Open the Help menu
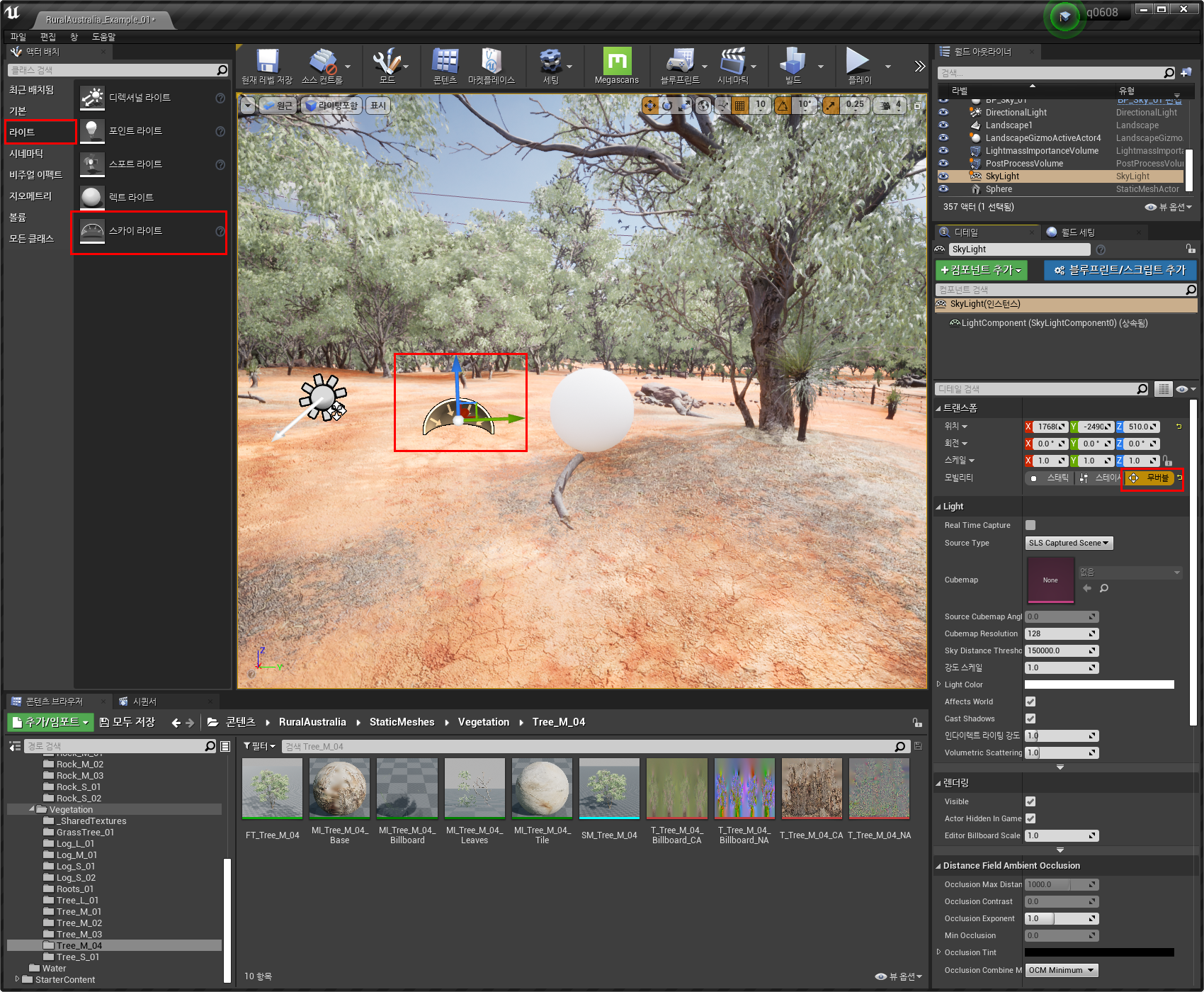Viewport: 1204px width, 992px height. 103,37
